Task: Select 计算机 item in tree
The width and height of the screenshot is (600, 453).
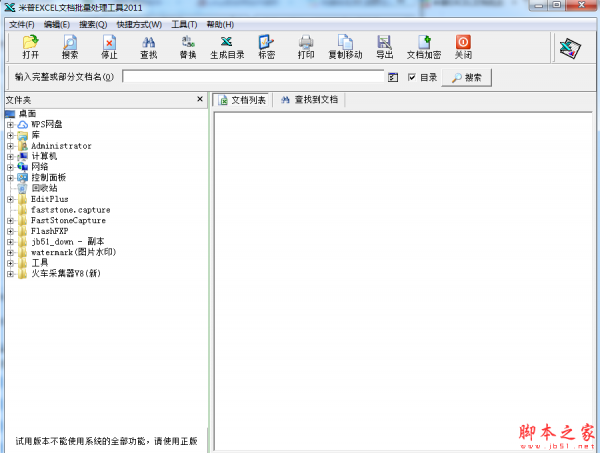Action: point(44,156)
